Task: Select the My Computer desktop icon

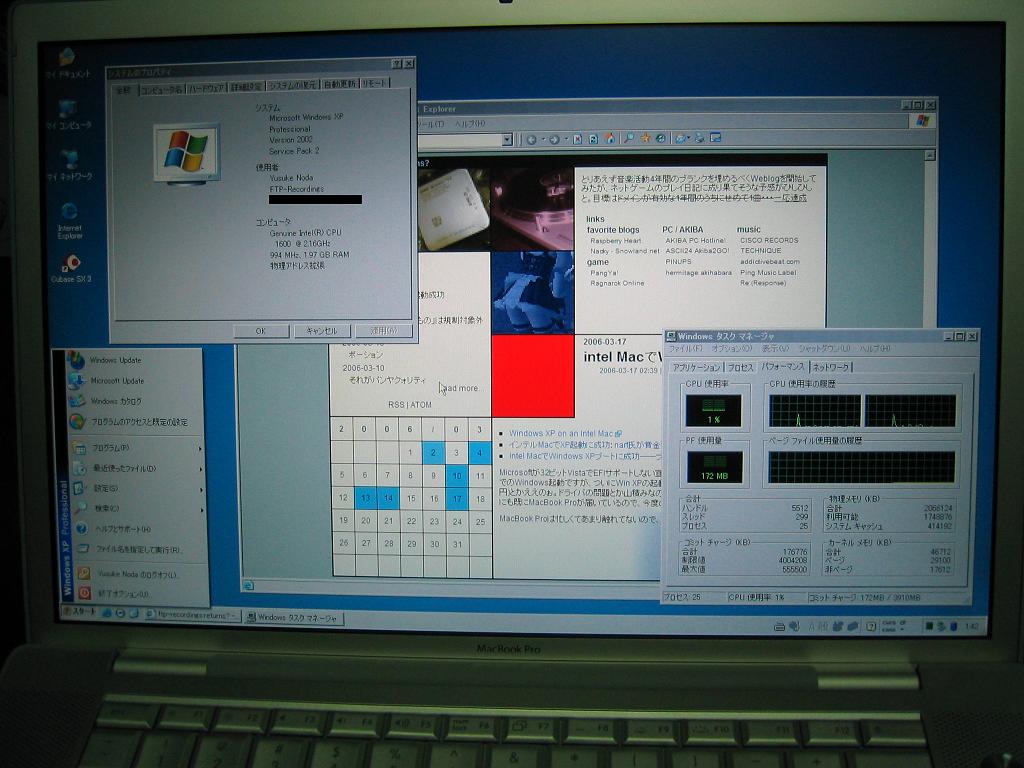Action: [68, 115]
